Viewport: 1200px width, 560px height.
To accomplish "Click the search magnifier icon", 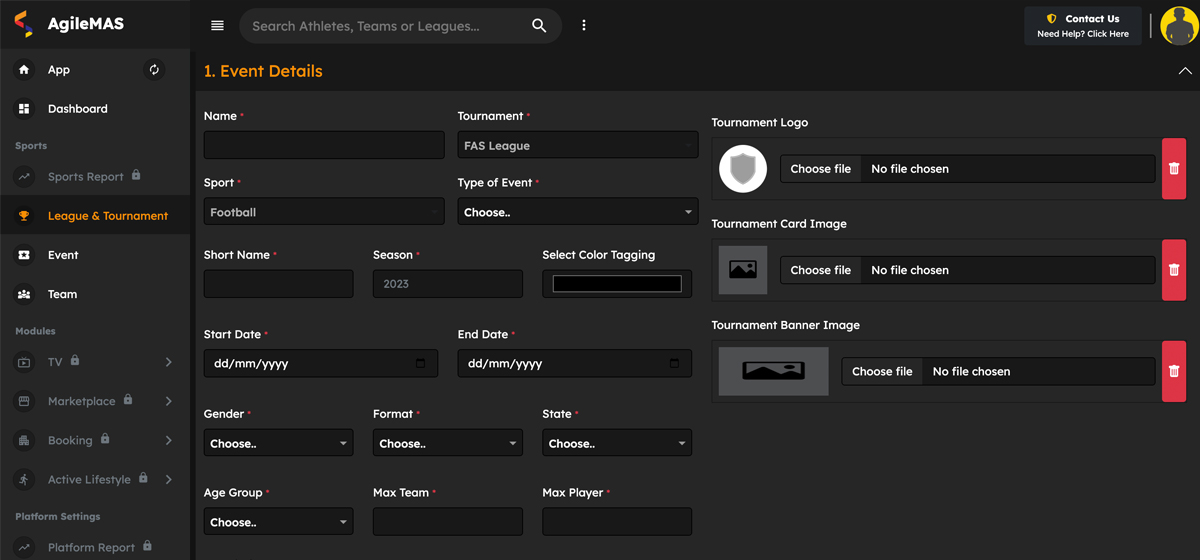I will tap(539, 26).
